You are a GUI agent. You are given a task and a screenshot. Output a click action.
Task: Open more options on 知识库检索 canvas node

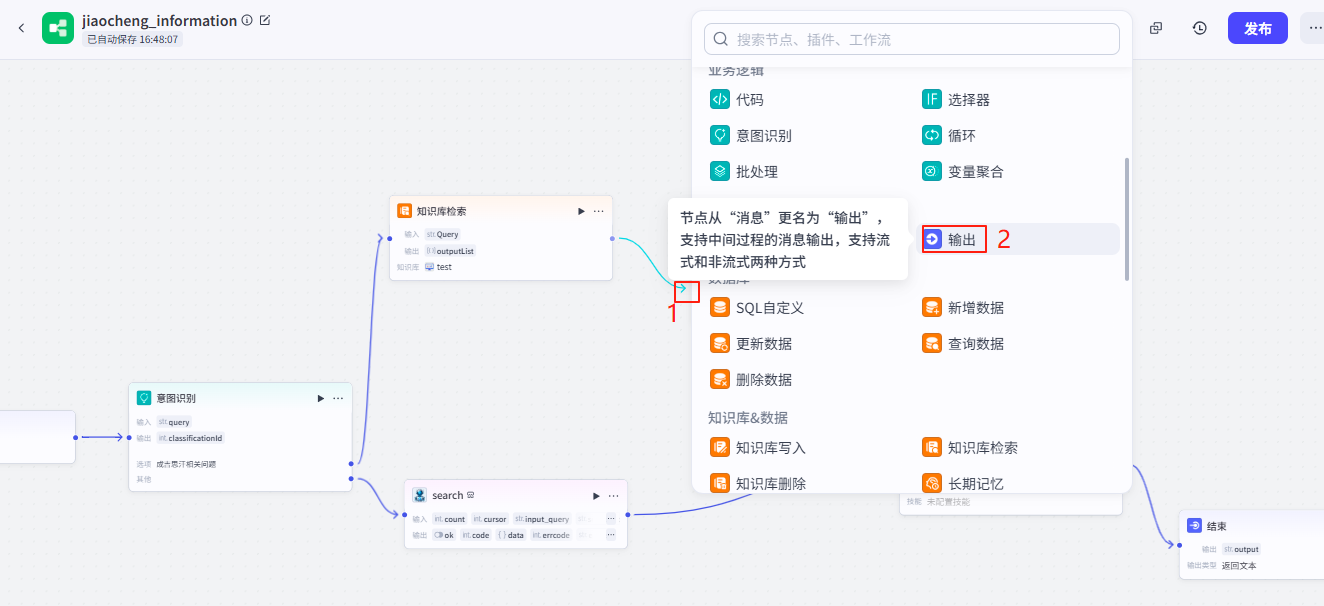click(598, 211)
